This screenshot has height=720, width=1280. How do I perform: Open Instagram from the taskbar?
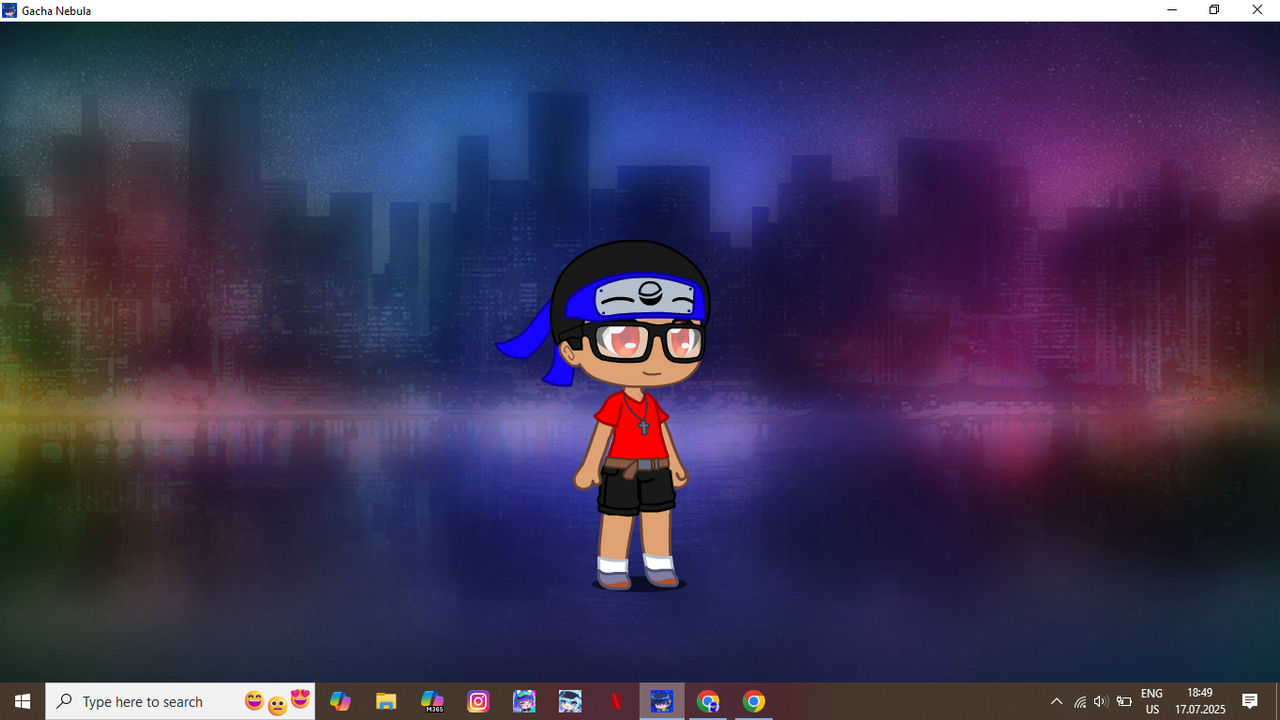pos(478,701)
